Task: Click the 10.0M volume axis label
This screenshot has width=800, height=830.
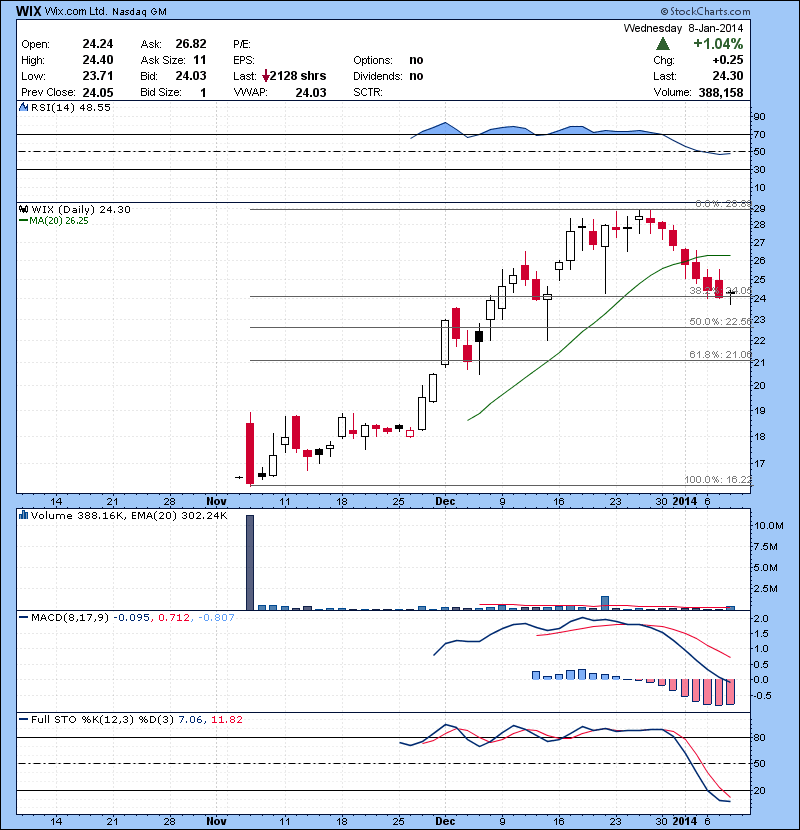Action: pos(768,526)
